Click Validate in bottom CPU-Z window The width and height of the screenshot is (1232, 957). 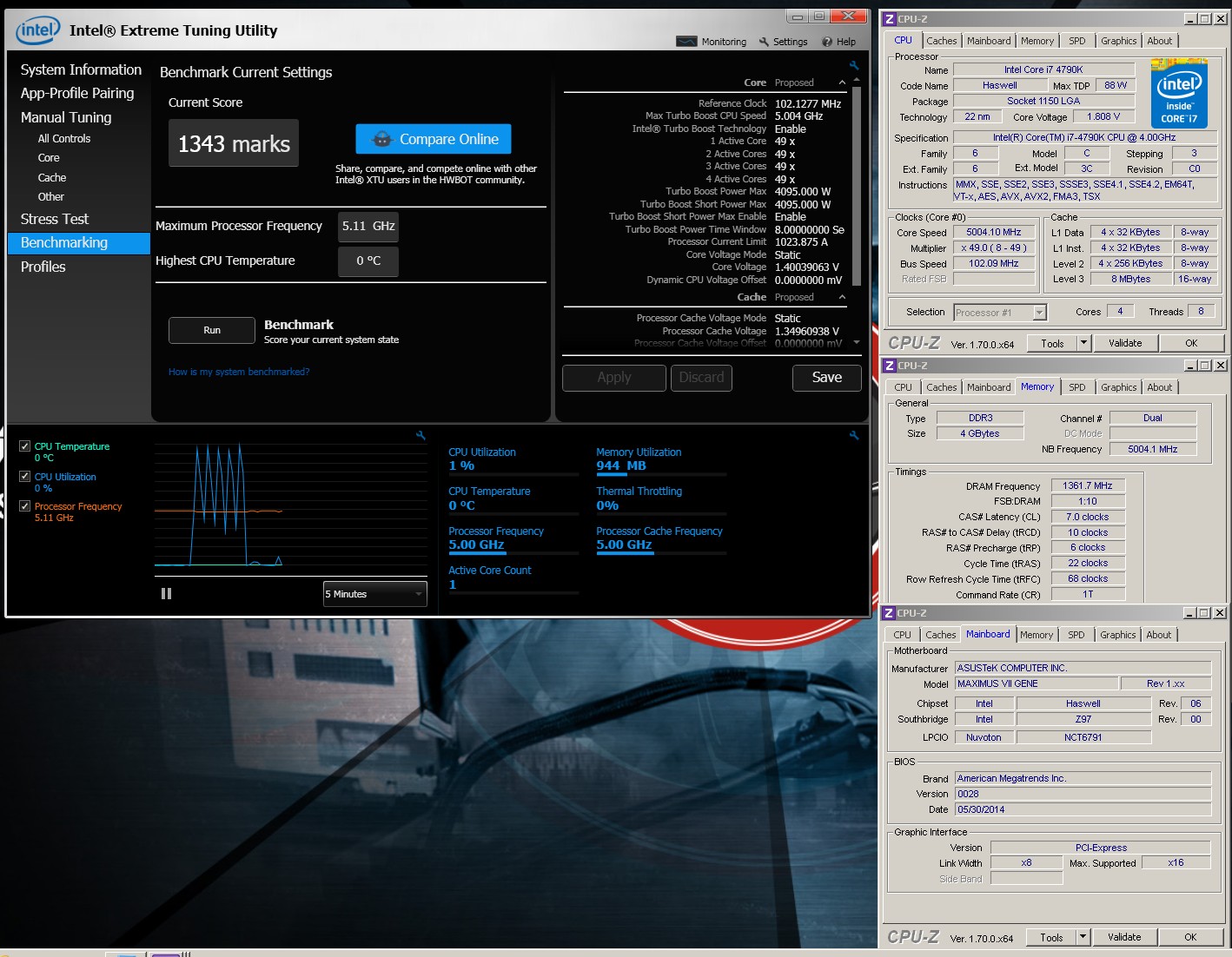(x=1124, y=937)
